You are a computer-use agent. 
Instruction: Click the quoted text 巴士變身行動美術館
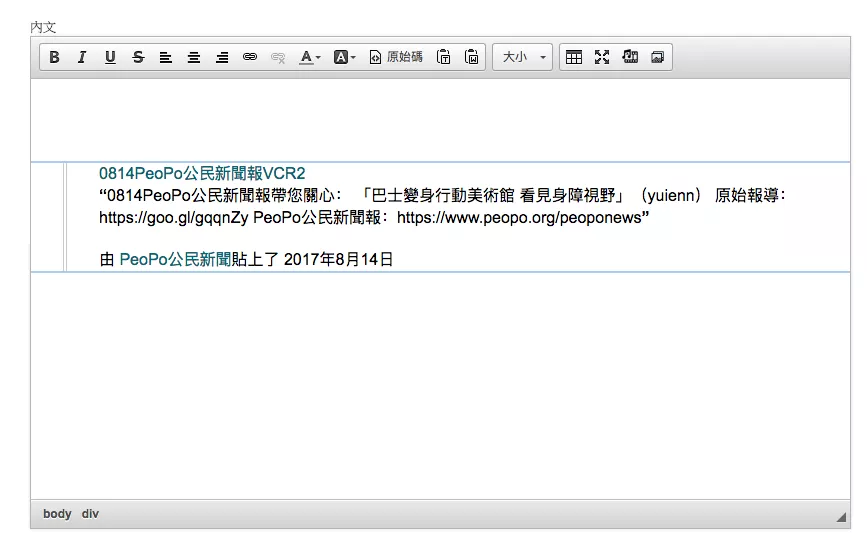coord(442,195)
